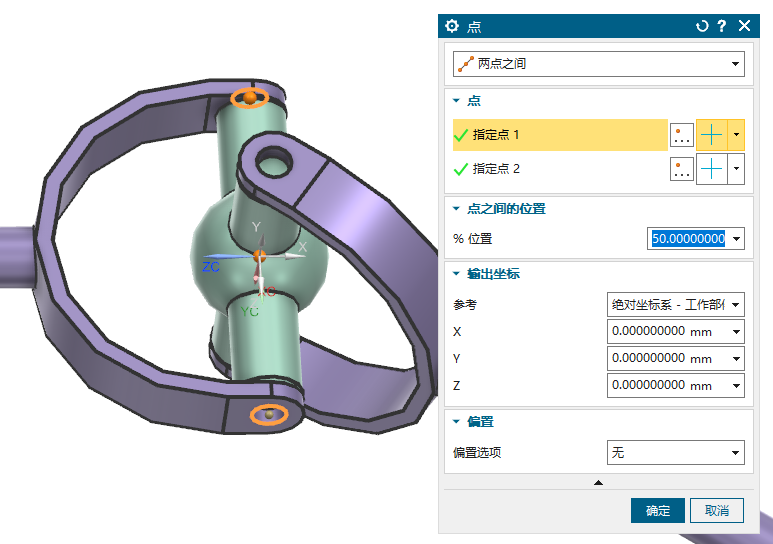Click the % 位置 input field
Screen dimensions: 773x544
(x=688, y=239)
